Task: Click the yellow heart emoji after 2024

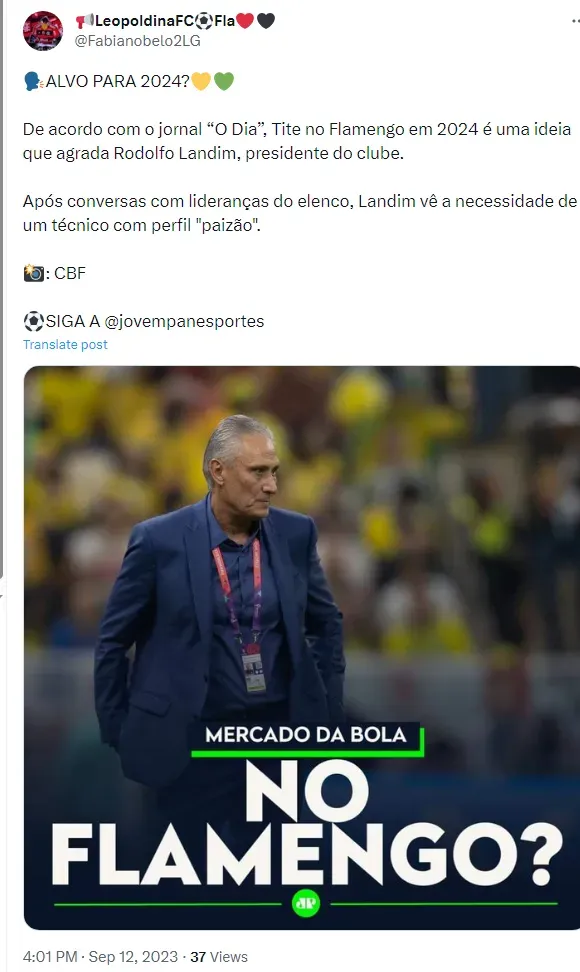Action: pyautogui.click(x=201, y=81)
